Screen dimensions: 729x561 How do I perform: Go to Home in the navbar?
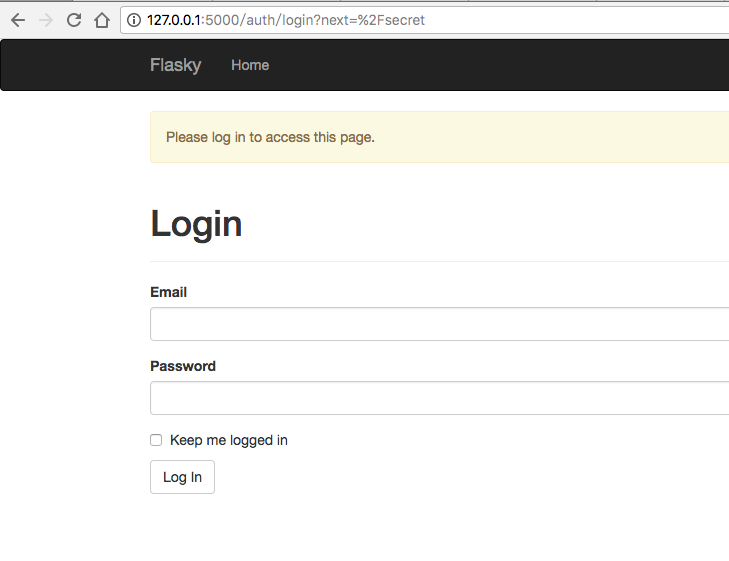[x=250, y=65]
